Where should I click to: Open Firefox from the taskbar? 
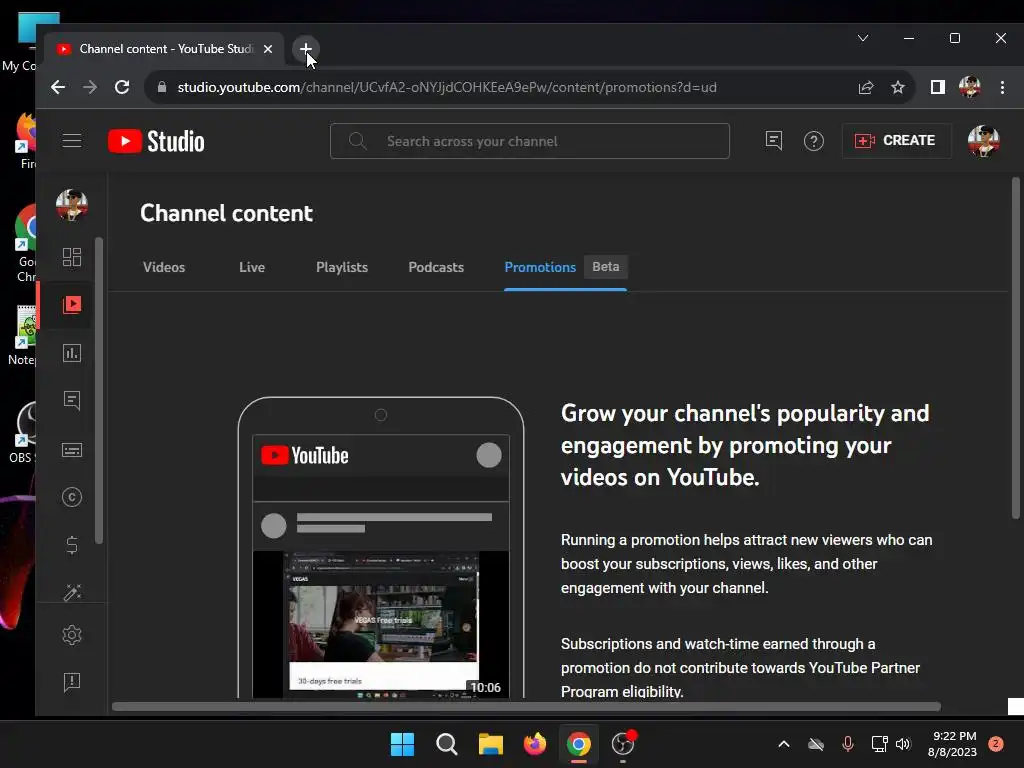click(x=535, y=744)
